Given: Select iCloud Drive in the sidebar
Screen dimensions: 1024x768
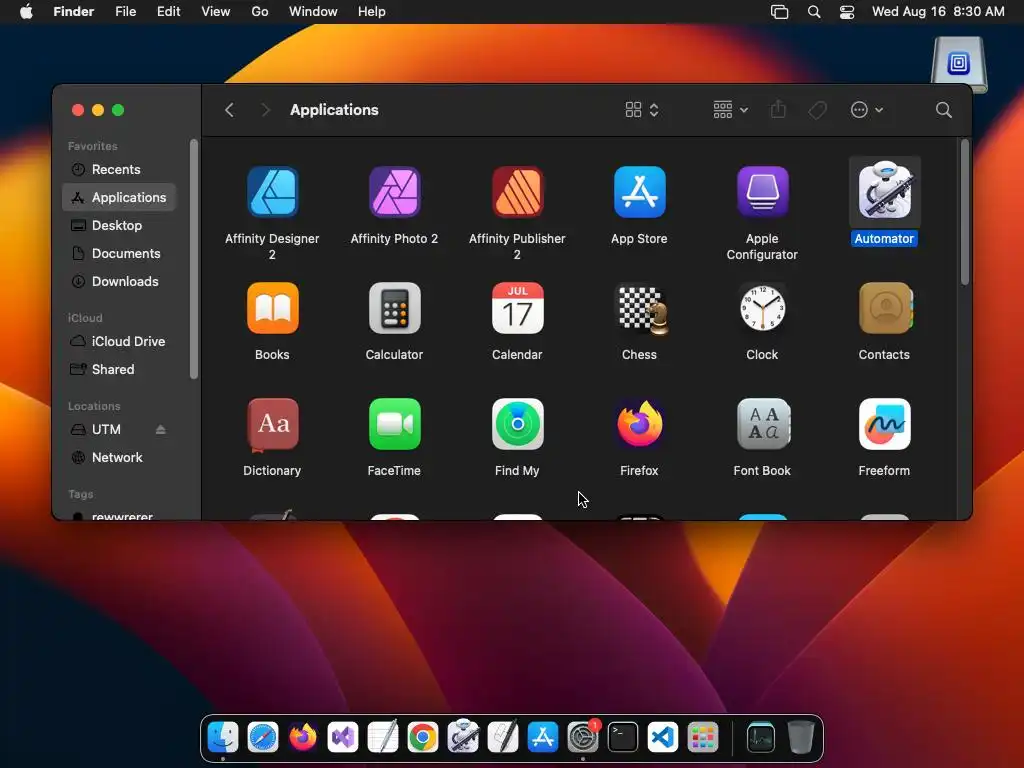Looking at the screenshot, I should (x=120, y=342).
